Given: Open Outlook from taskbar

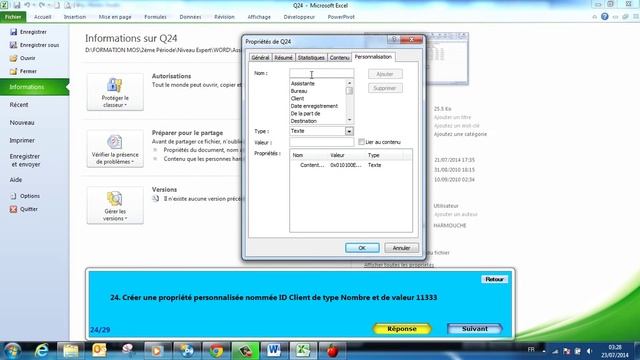Looking at the screenshot, I should [99, 350].
